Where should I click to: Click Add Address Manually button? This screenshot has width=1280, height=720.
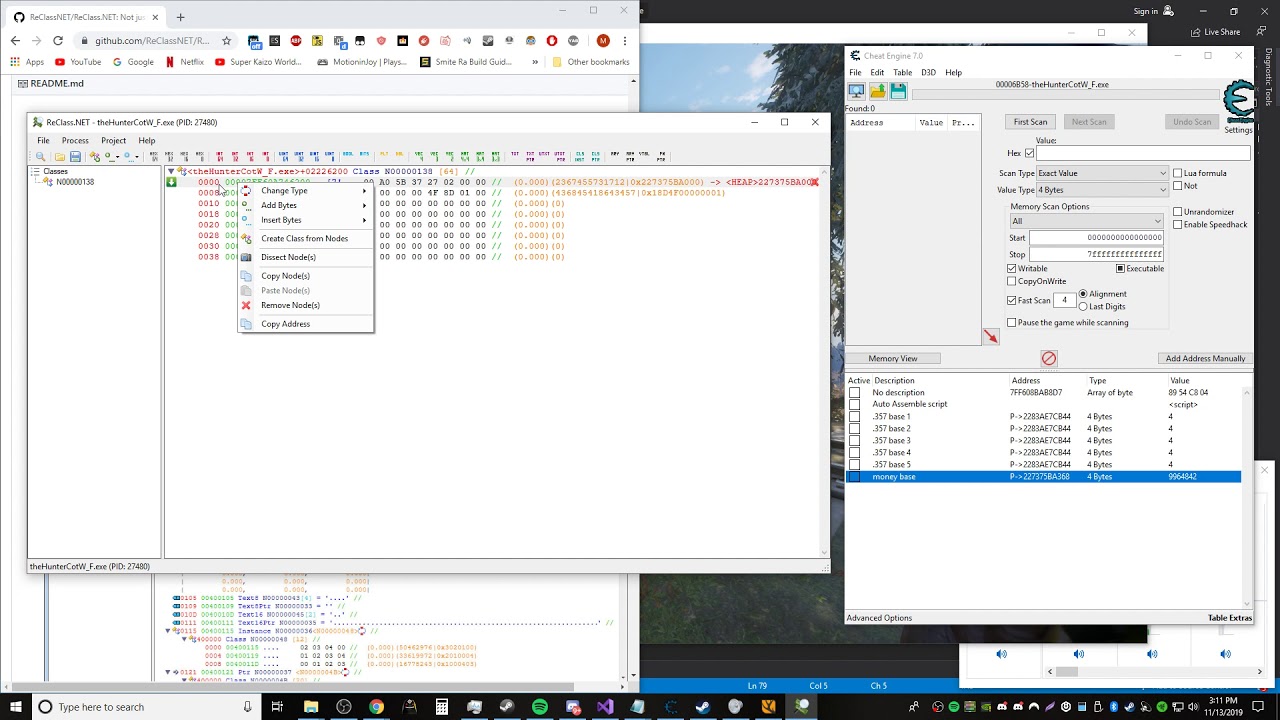click(x=1205, y=358)
